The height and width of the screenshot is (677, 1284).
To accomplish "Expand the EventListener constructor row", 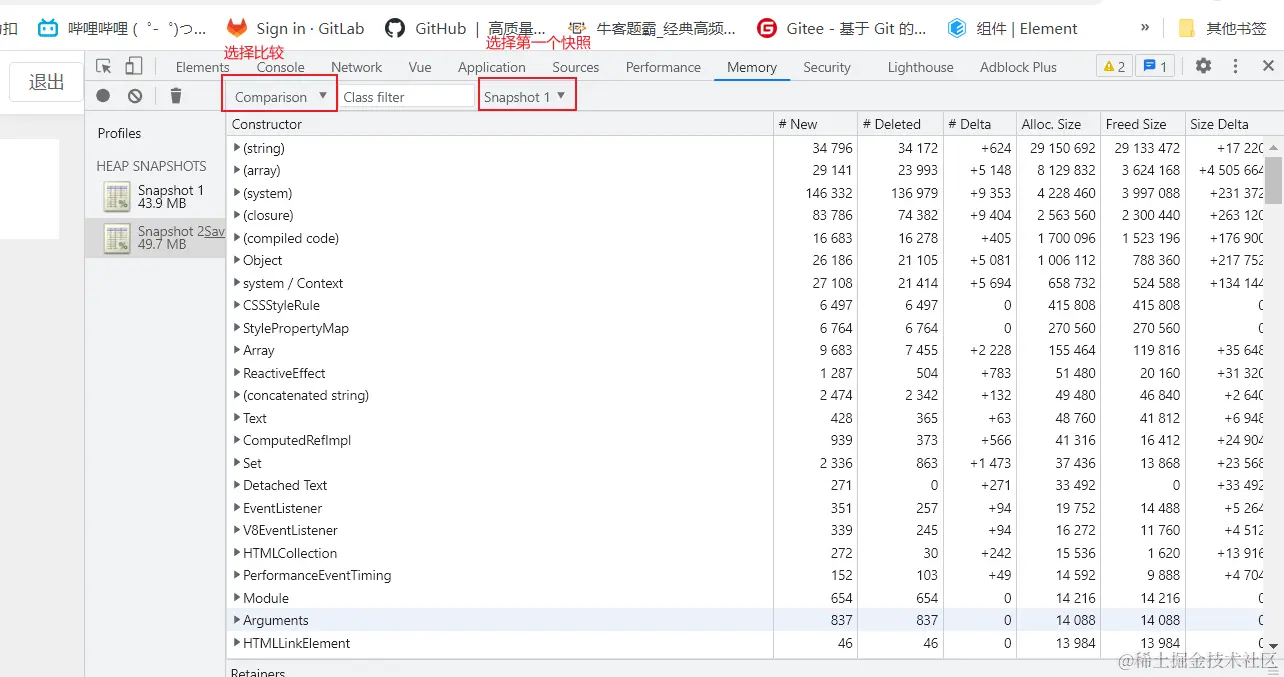I will (x=237, y=508).
